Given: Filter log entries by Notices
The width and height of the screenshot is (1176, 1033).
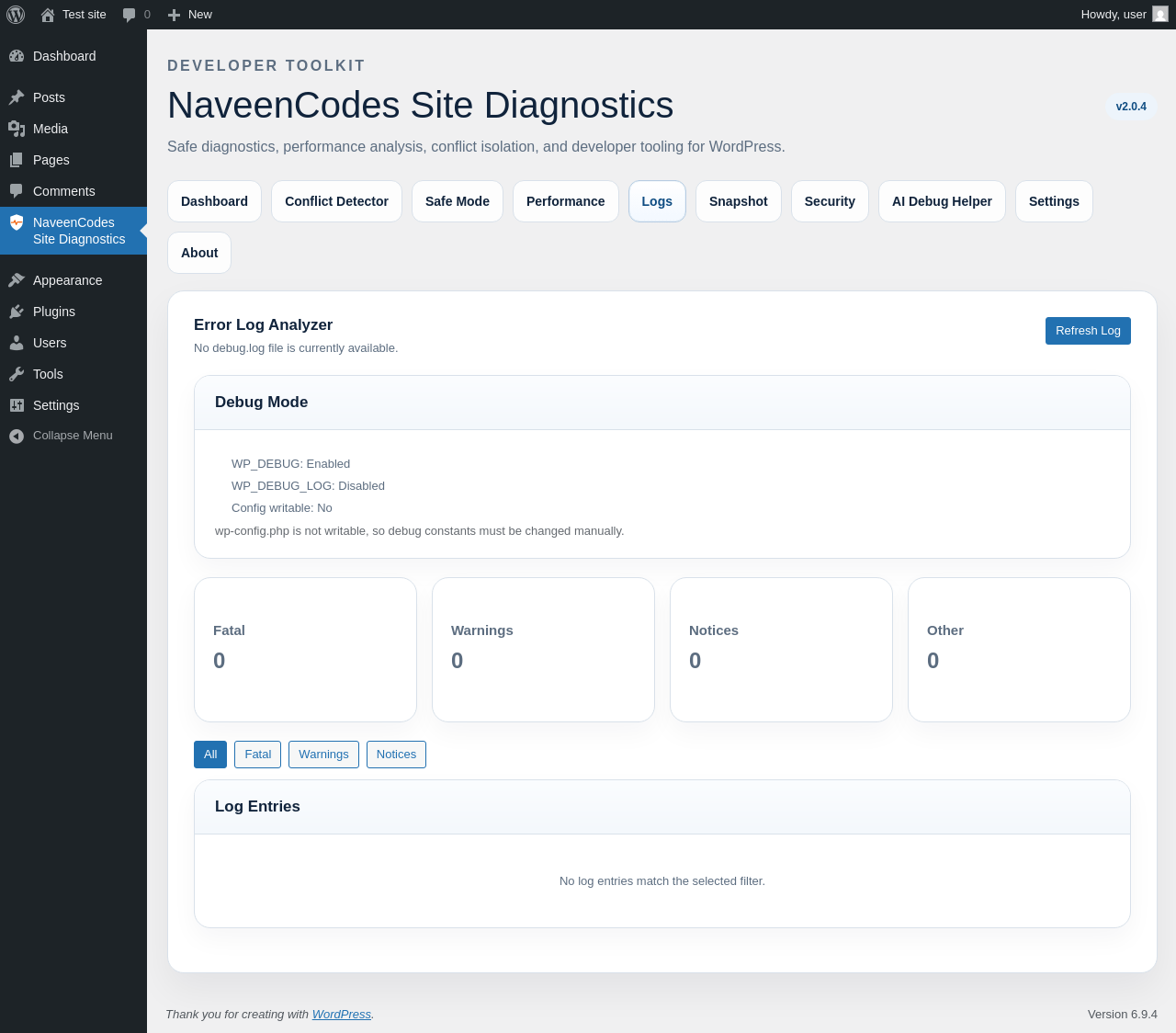Looking at the screenshot, I should point(396,755).
